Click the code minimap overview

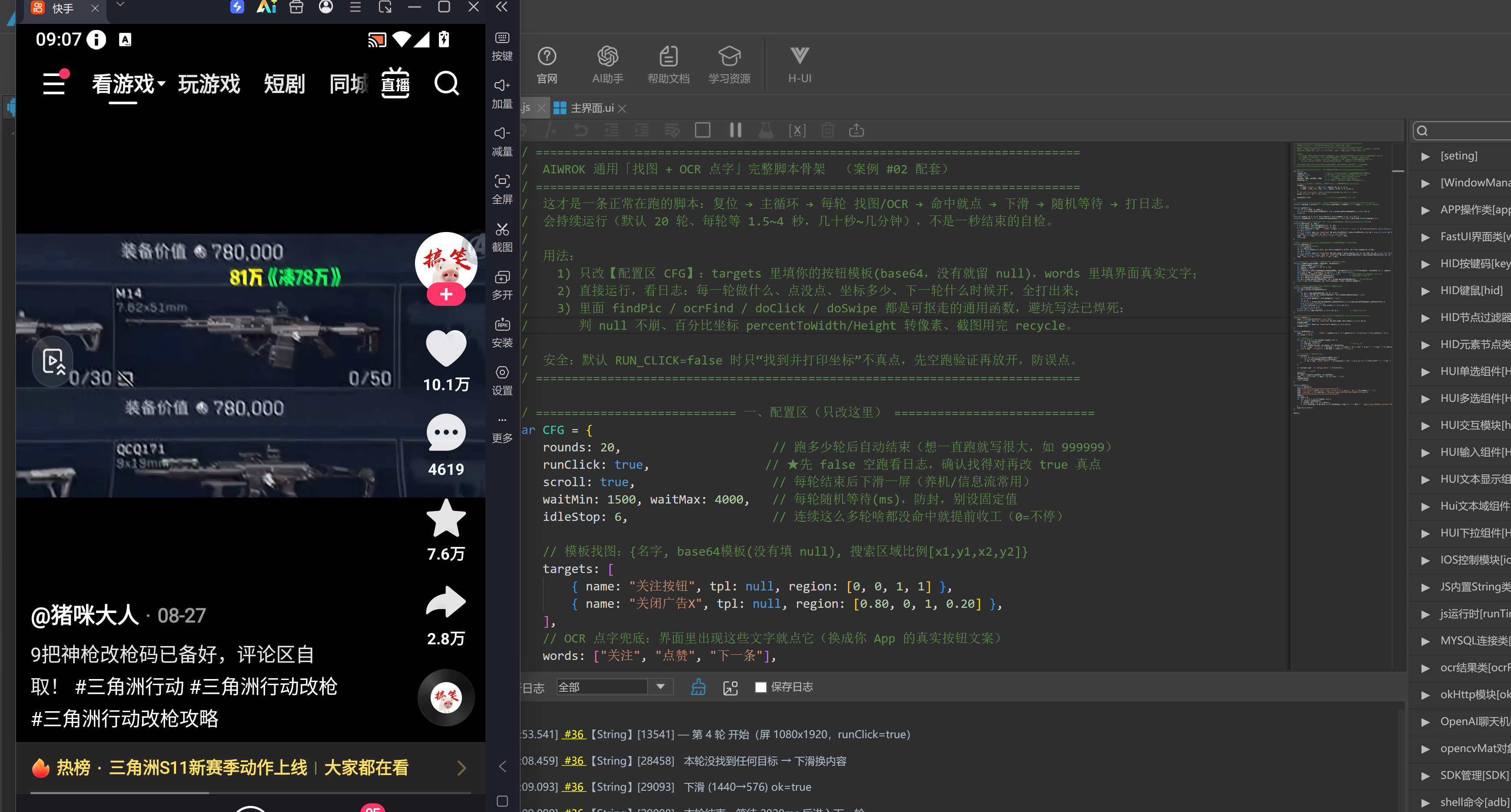1342,278
